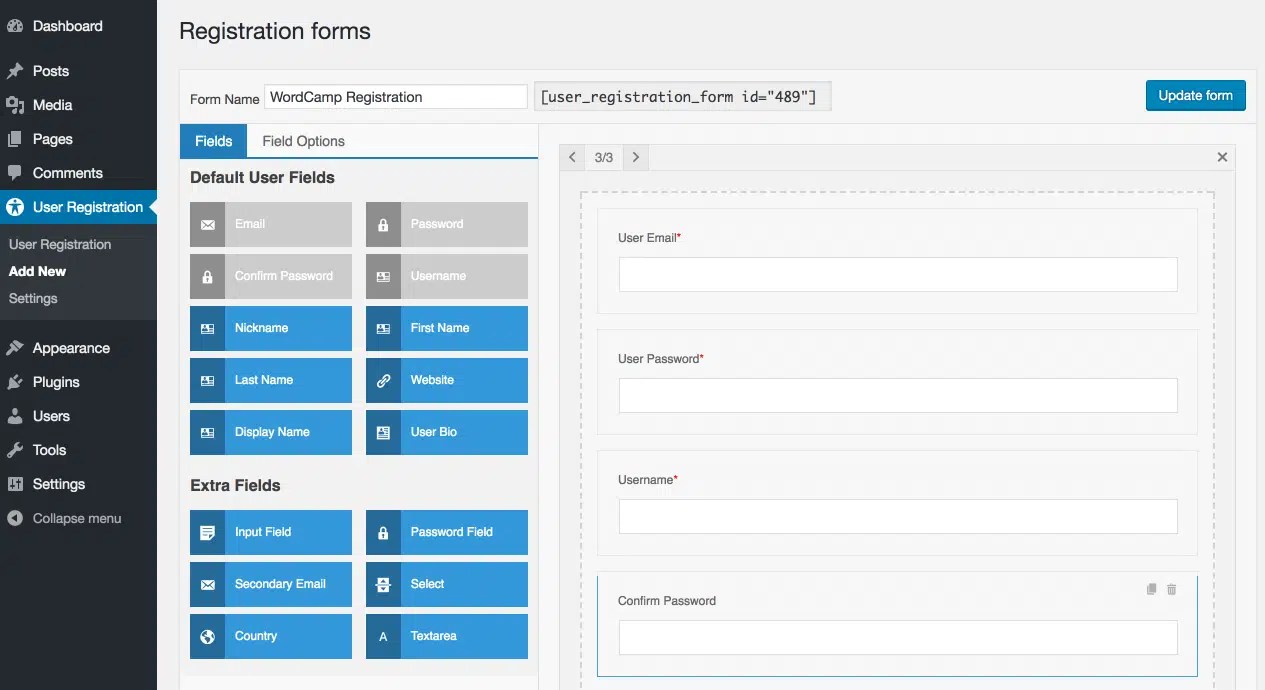The height and width of the screenshot is (690, 1265).
Task: Select the Website field icon
Action: (x=383, y=380)
